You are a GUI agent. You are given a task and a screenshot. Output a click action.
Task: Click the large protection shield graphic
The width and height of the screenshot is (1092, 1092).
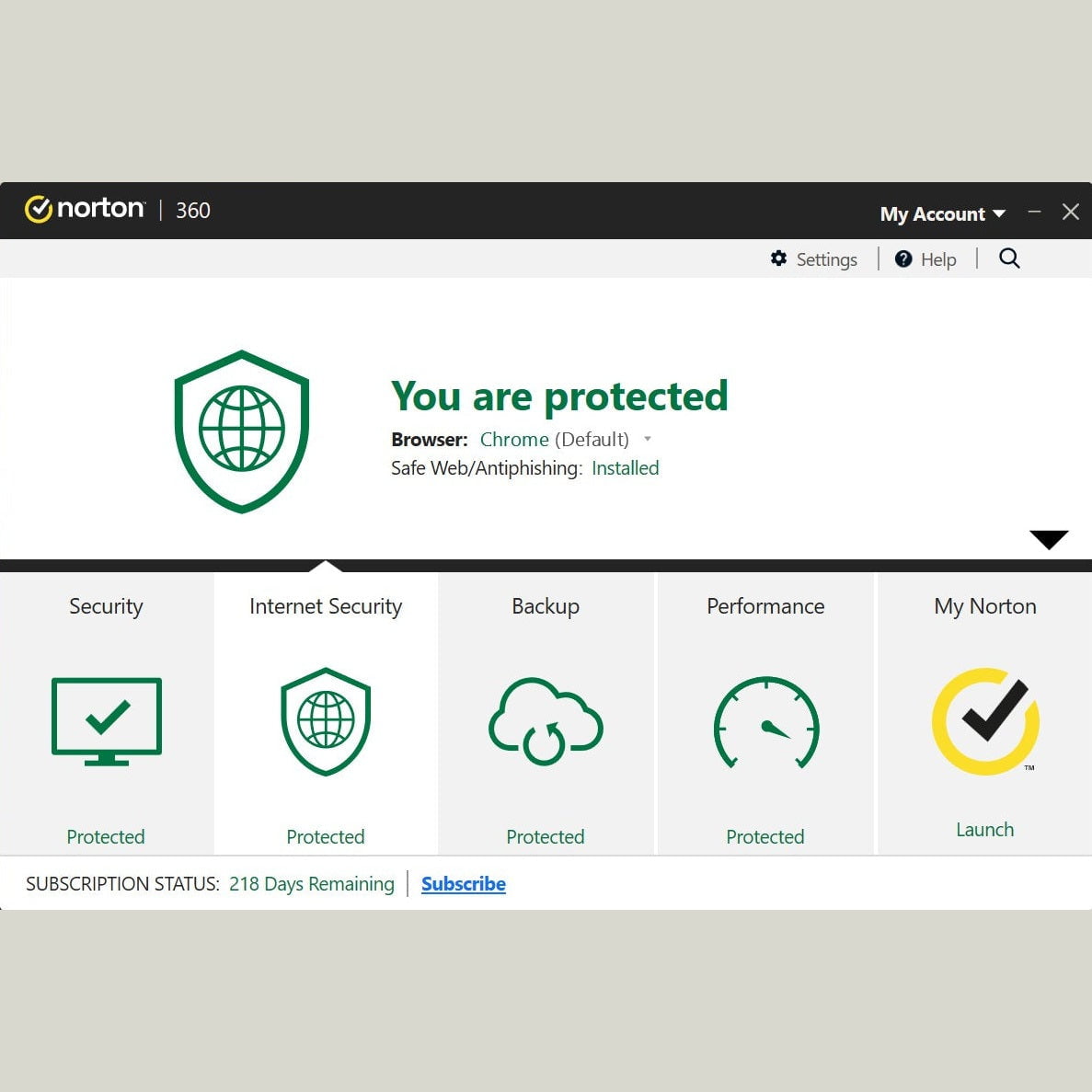(241, 431)
